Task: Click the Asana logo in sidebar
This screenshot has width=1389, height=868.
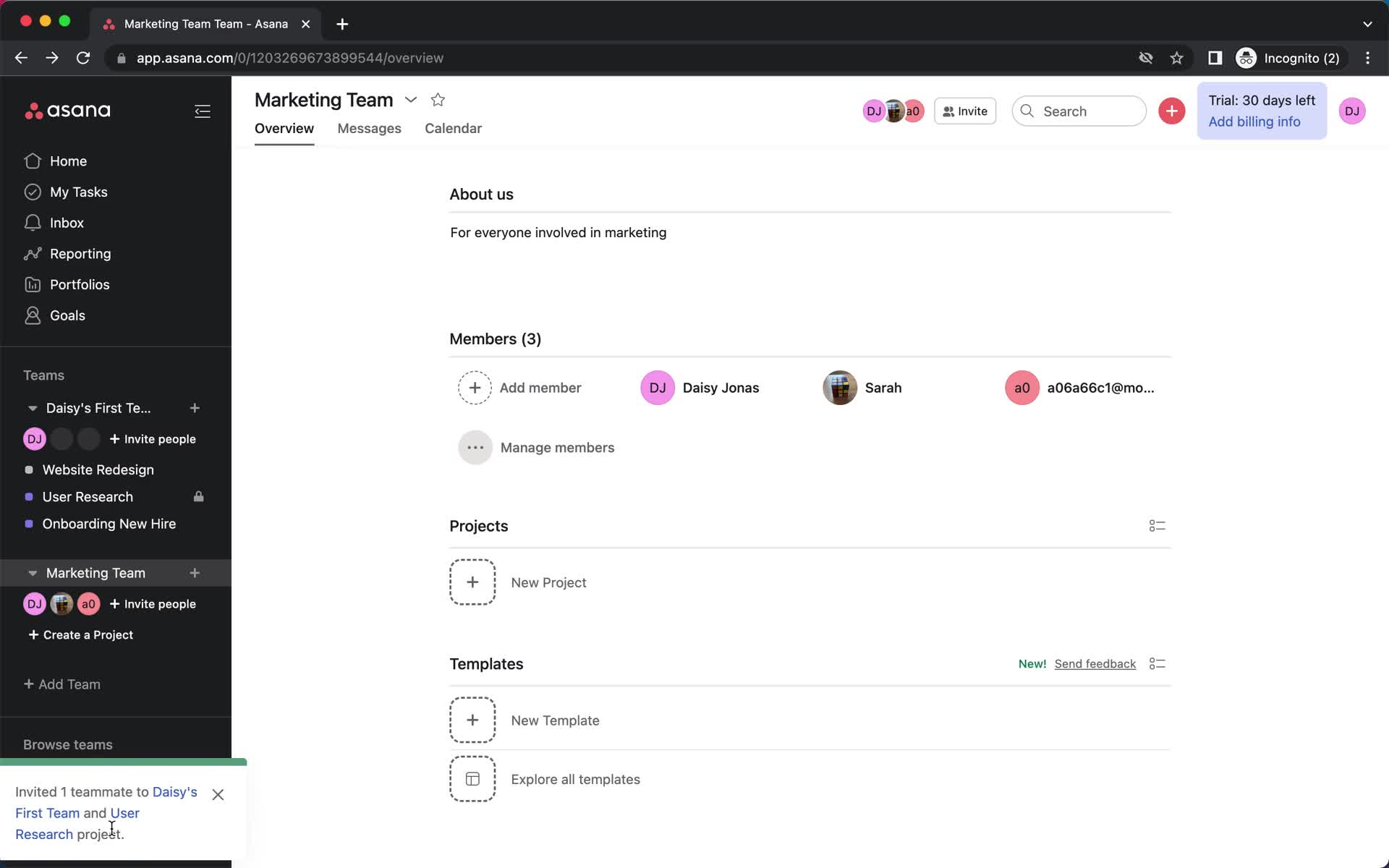Action: click(67, 111)
